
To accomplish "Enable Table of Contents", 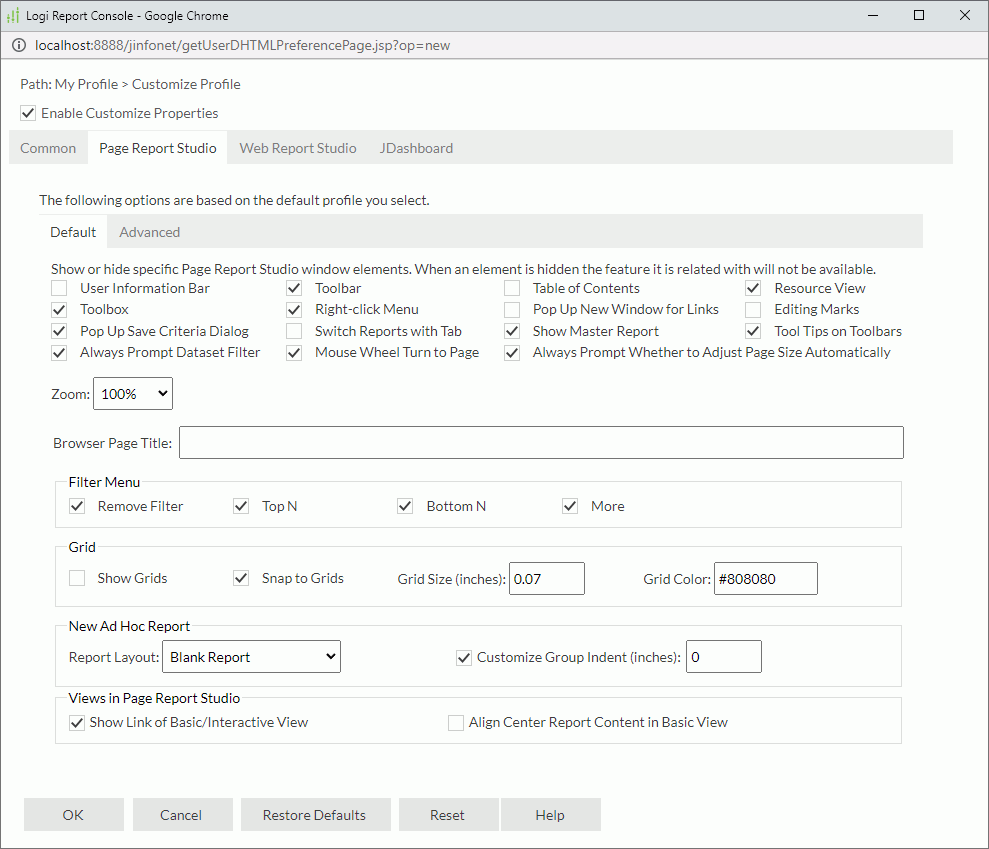I will click(511, 288).
